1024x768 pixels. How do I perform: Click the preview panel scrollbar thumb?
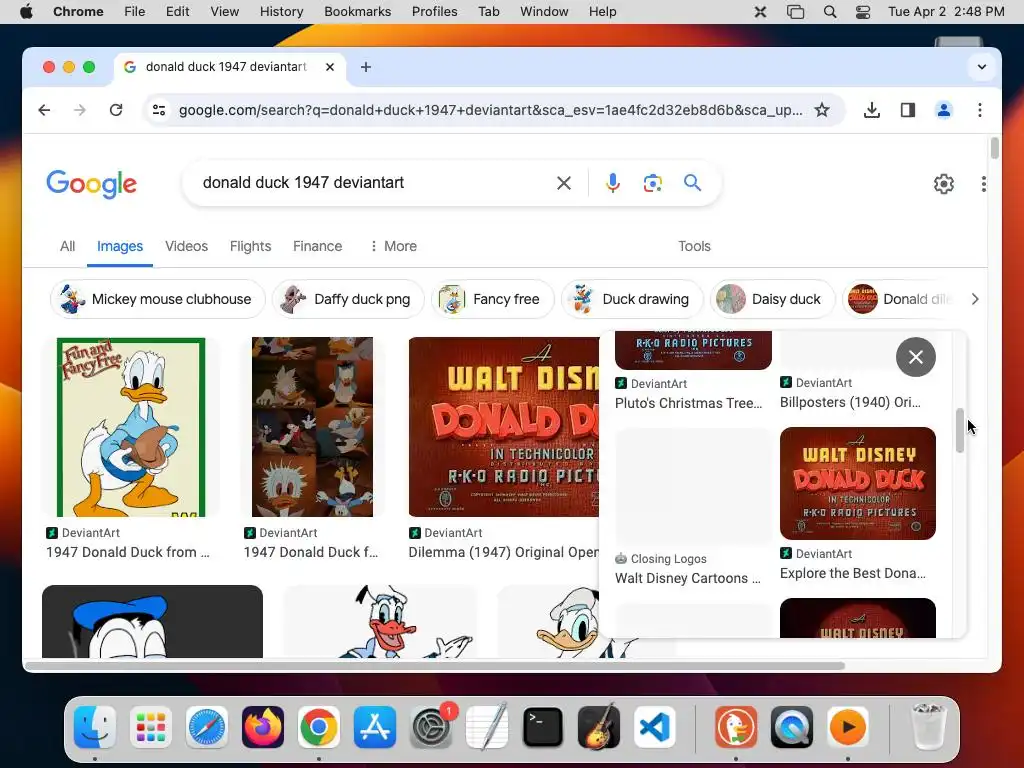[959, 430]
